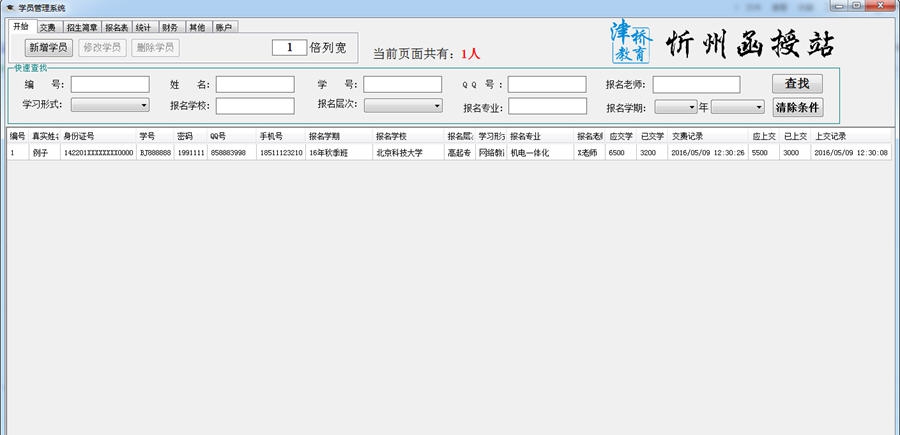
Task: Click the 应上交 column header
Action: tap(764, 136)
